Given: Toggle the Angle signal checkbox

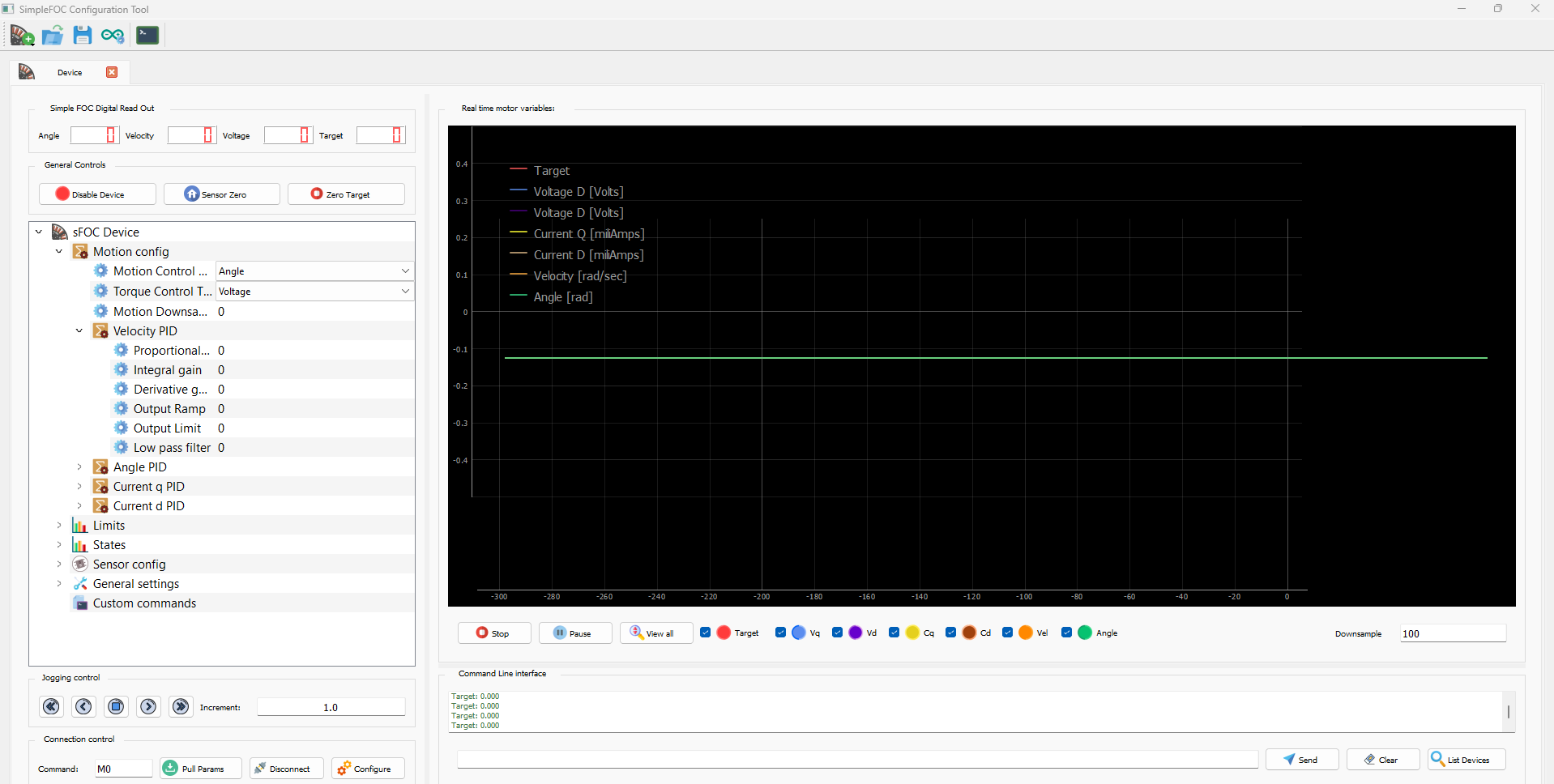Looking at the screenshot, I should pos(1066,633).
